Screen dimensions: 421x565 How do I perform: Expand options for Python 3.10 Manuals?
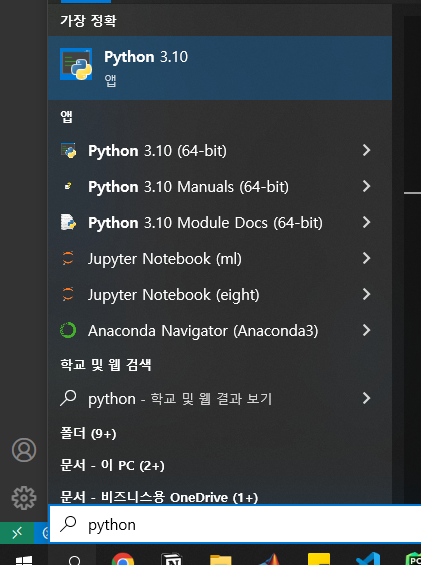tap(366, 186)
